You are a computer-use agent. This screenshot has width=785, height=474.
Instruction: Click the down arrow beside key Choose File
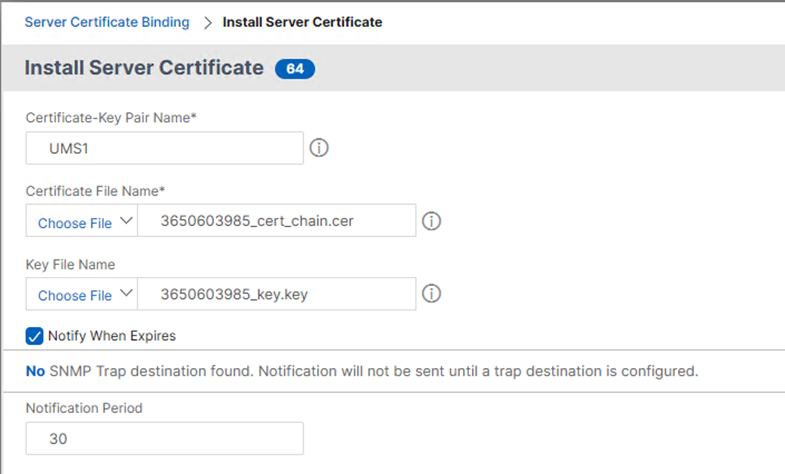pyautogui.click(x=125, y=294)
